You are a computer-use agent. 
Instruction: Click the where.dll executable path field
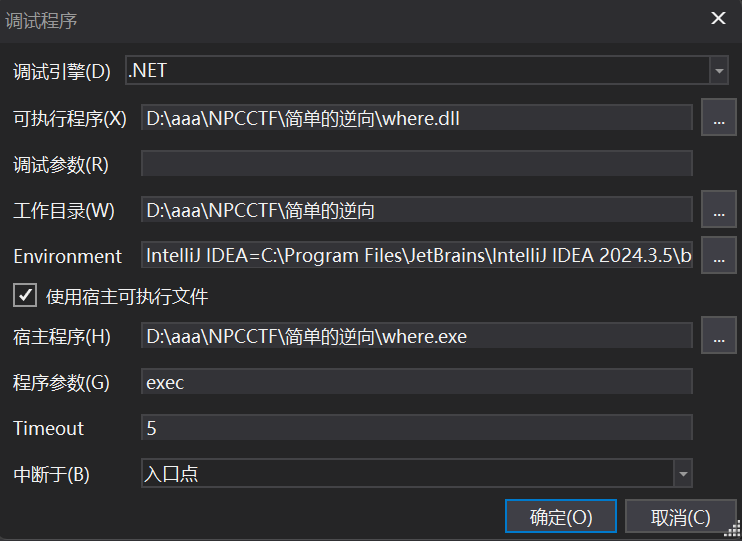tap(416, 118)
